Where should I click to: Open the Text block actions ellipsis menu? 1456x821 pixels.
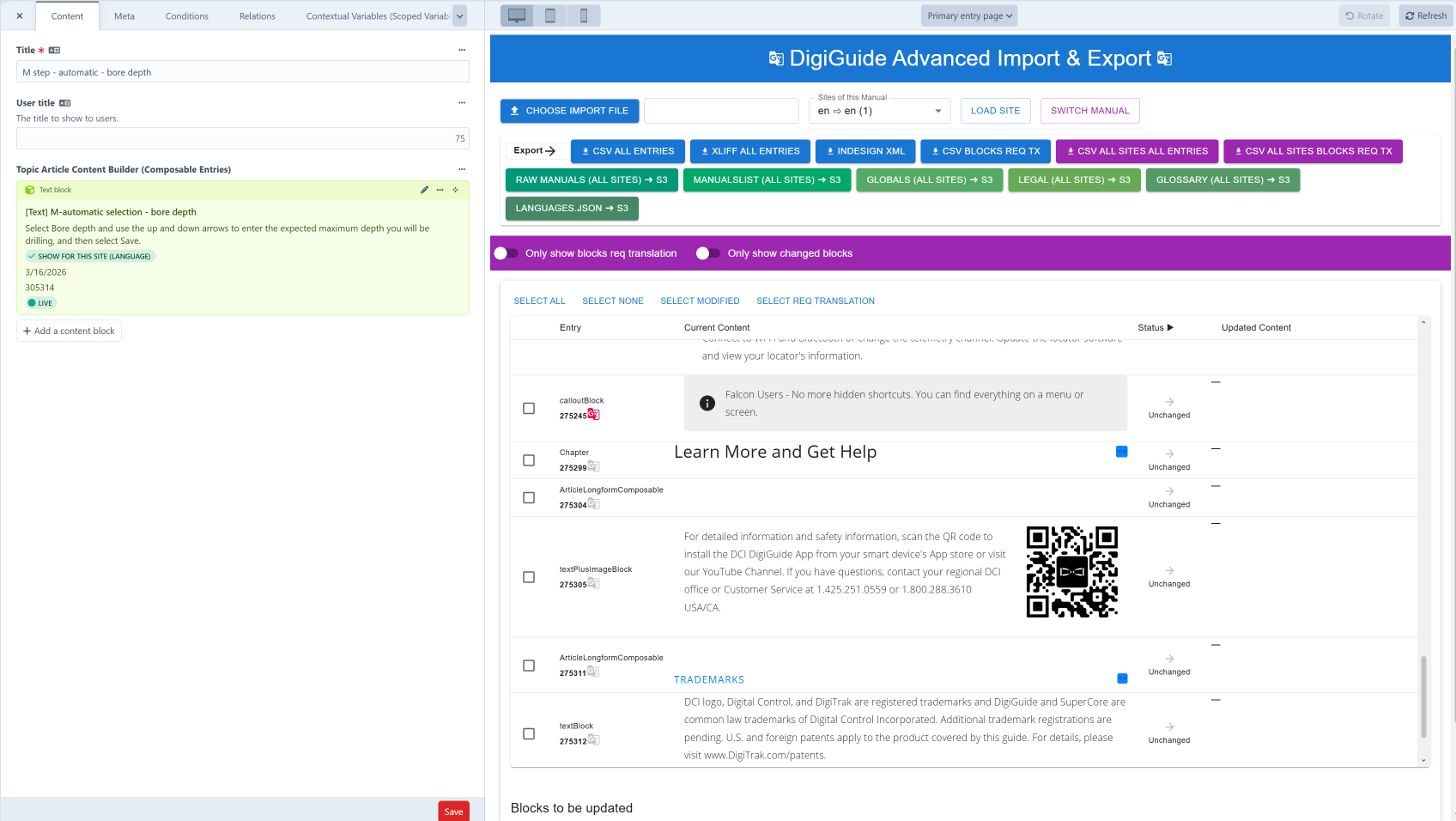[x=440, y=190]
